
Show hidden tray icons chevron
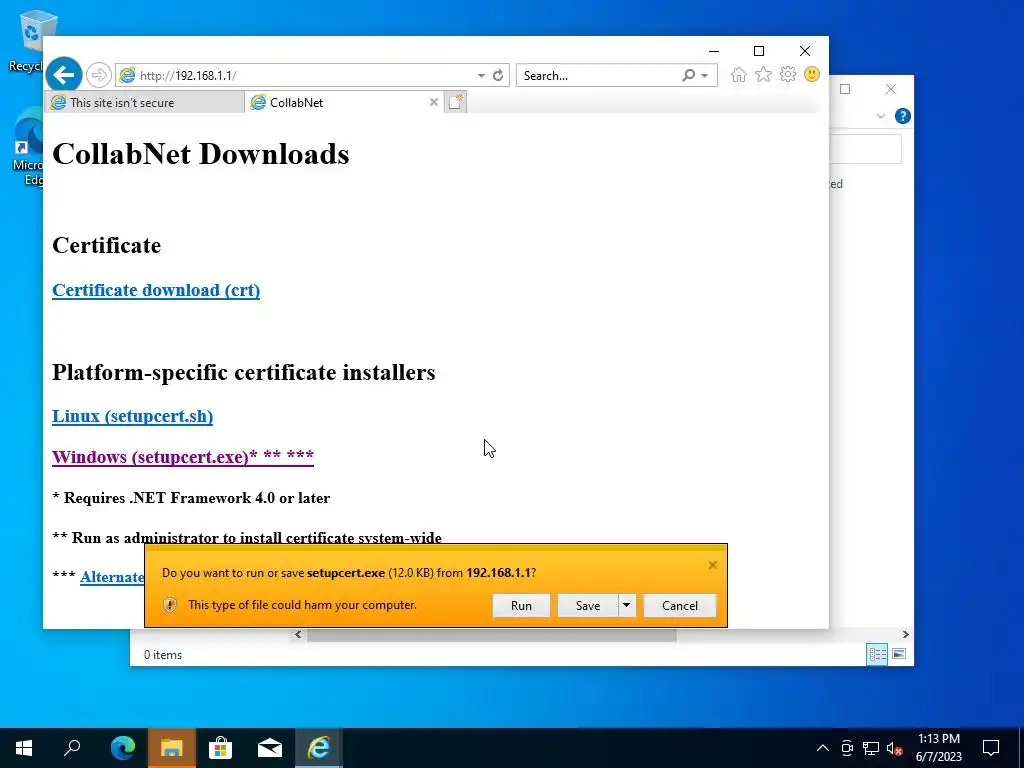coord(823,748)
